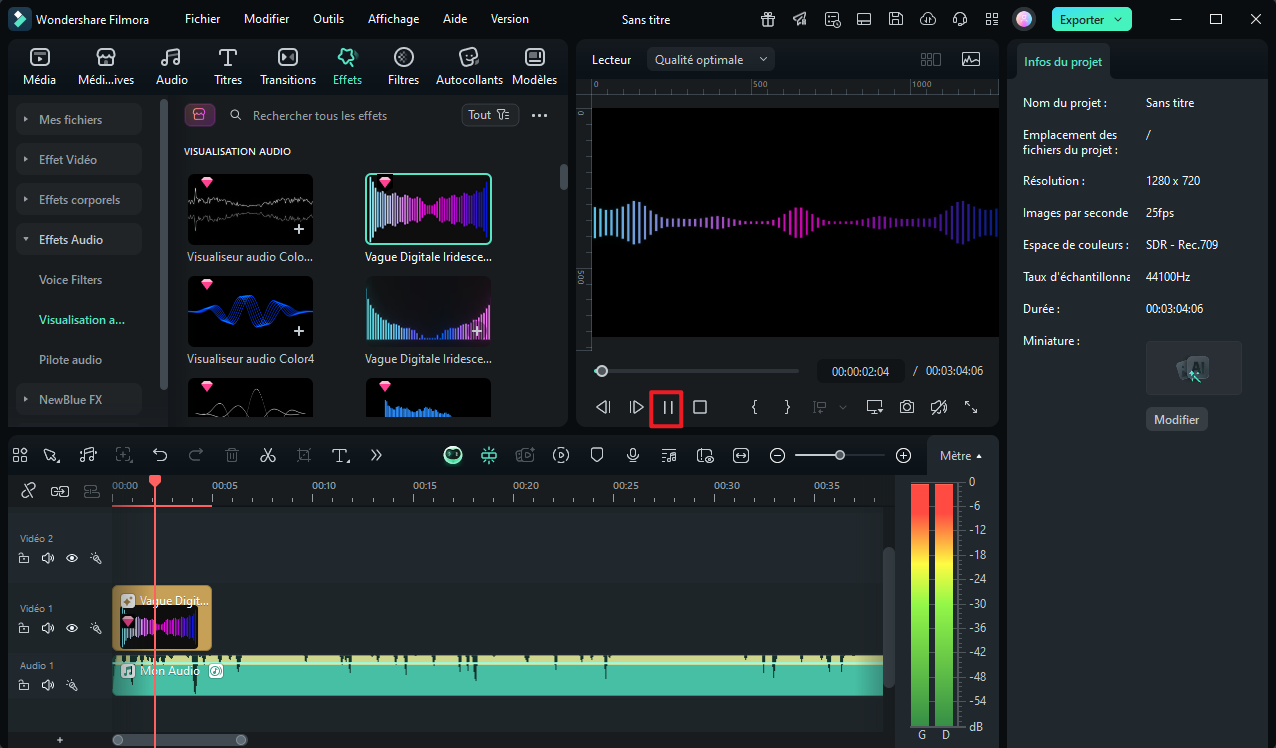Switch to the Autocollants tab
The image size is (1276, 748).
[469, 67]
